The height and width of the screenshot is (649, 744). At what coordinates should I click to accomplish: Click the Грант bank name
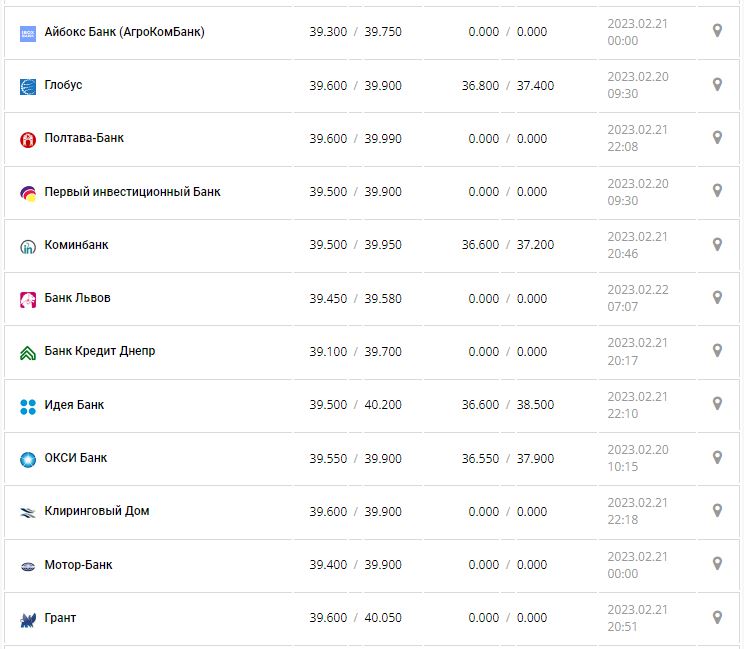coord(60,618)
